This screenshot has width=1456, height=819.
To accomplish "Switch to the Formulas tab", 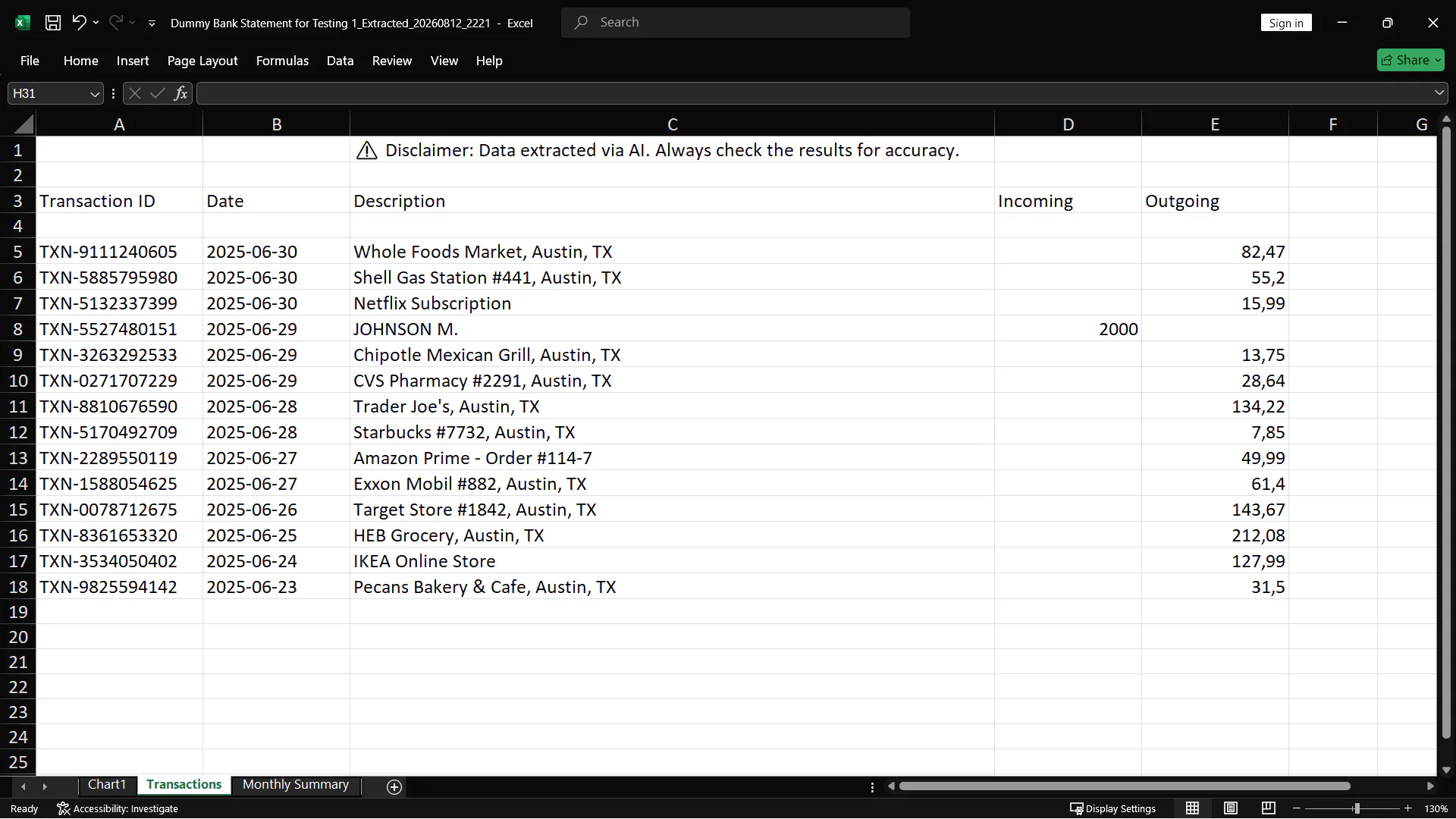I will pos(282,61).
